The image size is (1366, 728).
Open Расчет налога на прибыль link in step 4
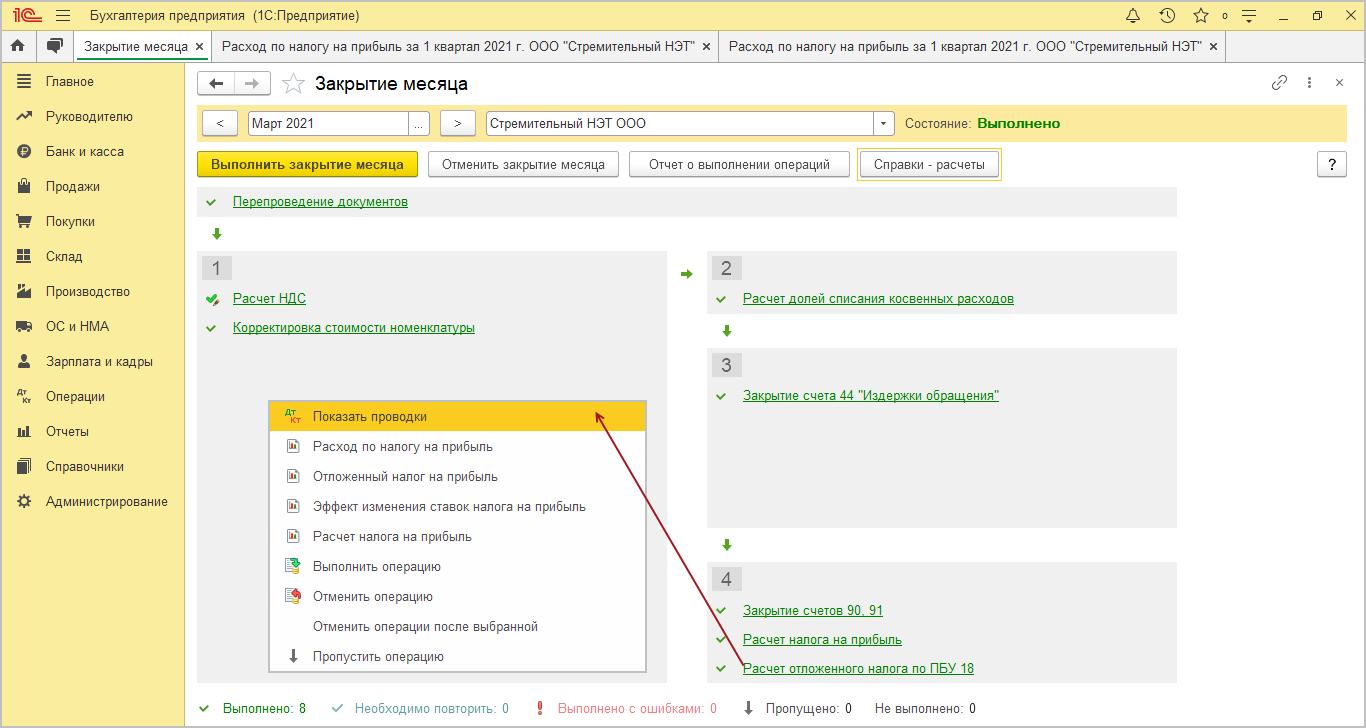[x=822, y=639]
